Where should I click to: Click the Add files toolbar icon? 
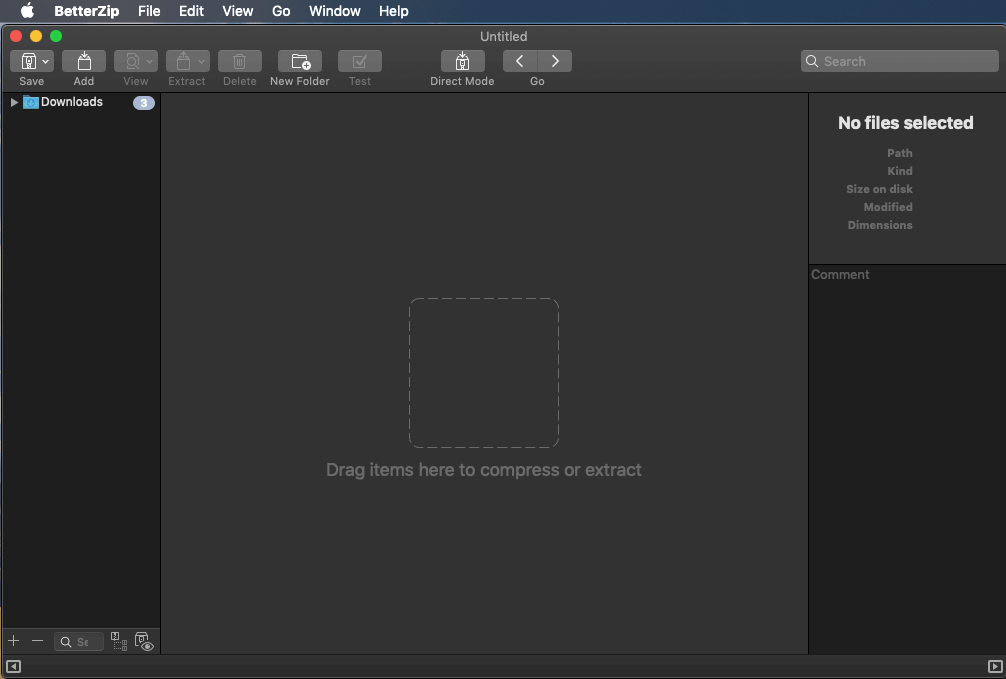84,60
